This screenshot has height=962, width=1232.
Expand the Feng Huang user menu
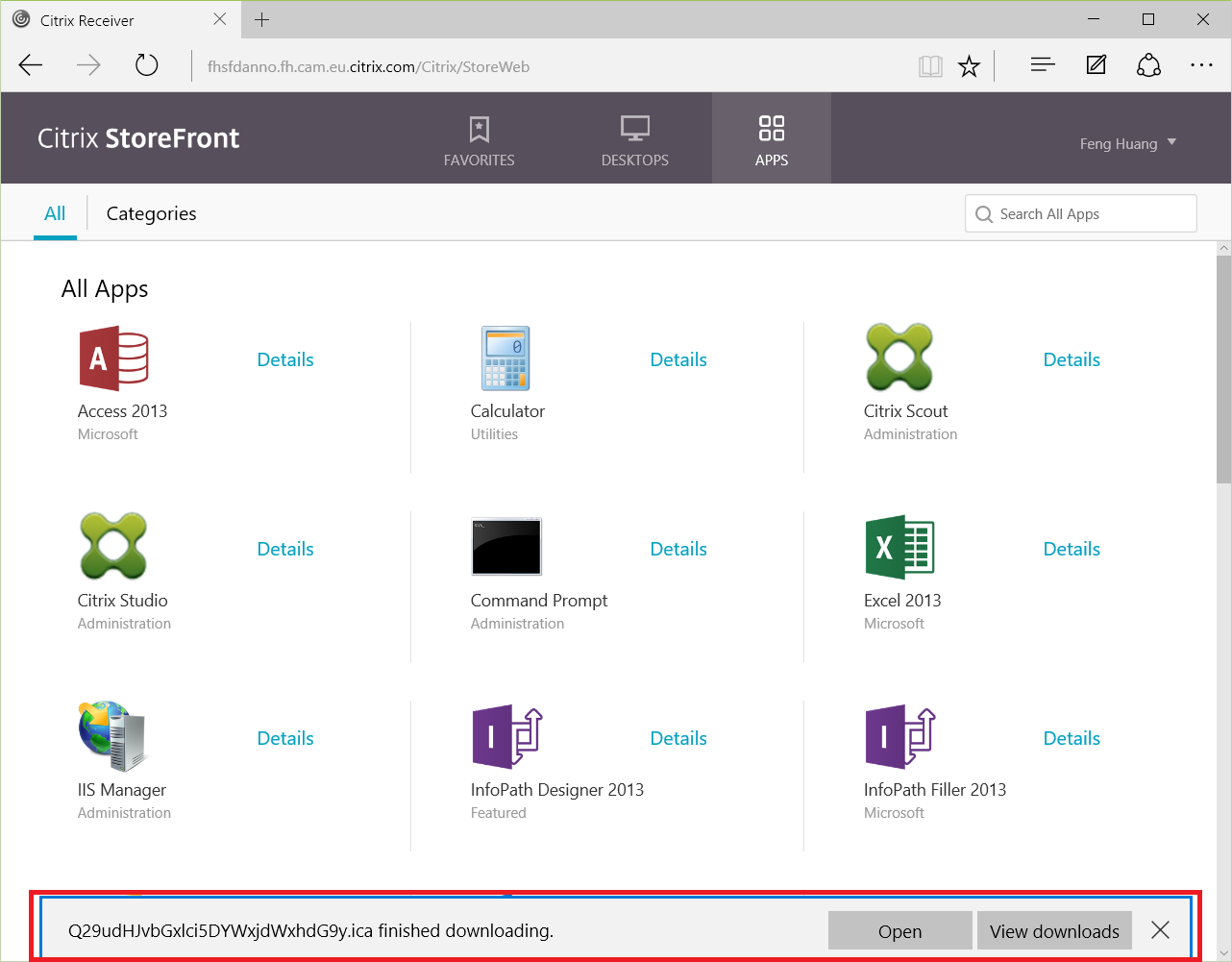click(1127, 143)
